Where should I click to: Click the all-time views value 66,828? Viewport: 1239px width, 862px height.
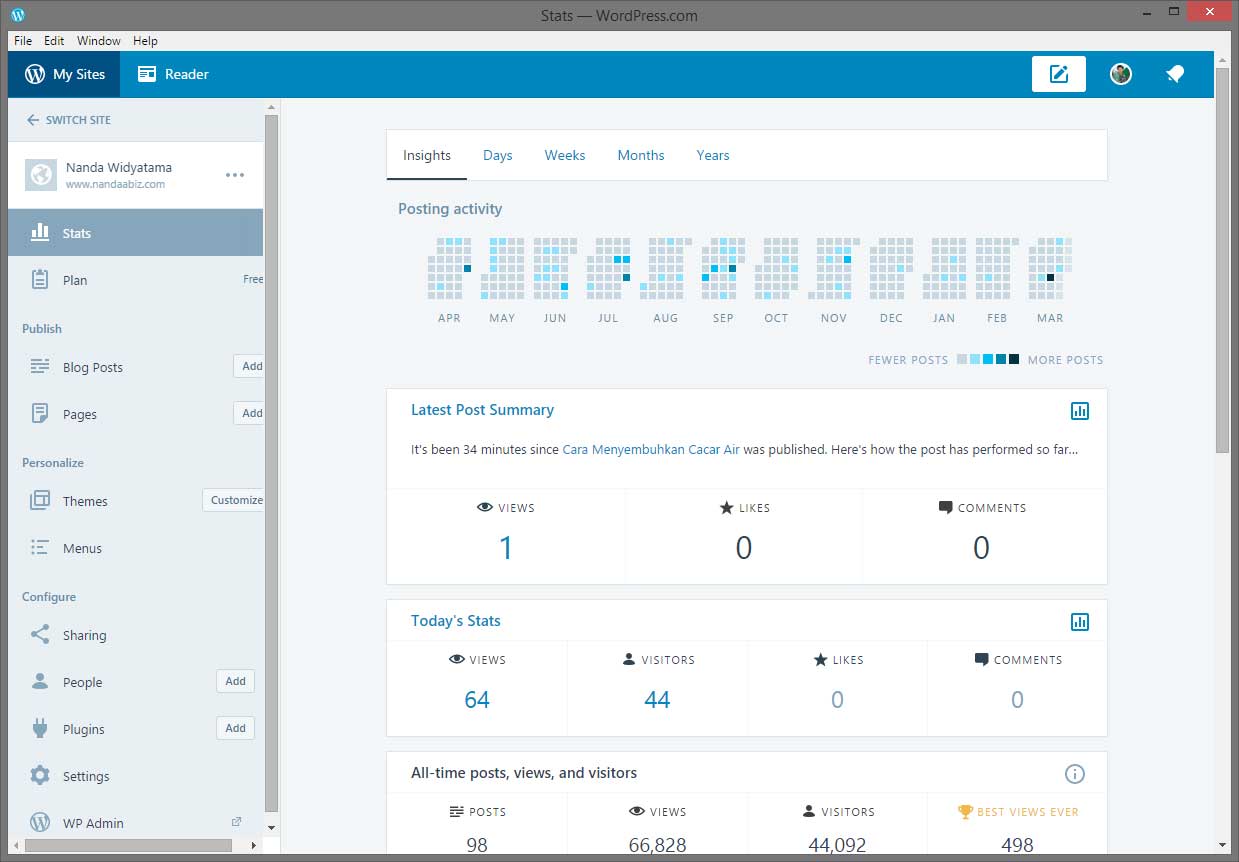point(657,845)
